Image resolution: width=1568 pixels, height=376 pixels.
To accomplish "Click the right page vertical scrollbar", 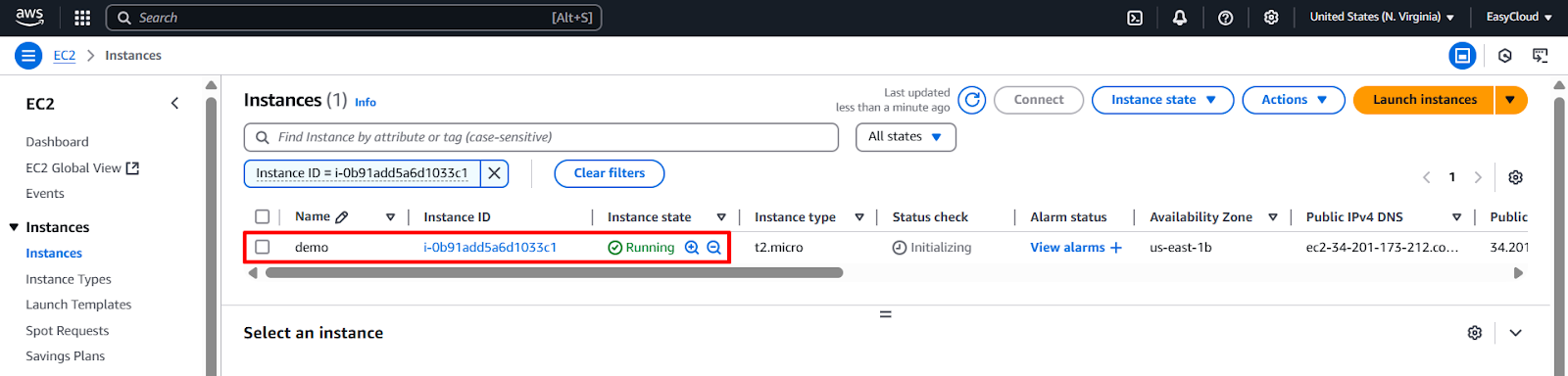I will [1560, 235].
